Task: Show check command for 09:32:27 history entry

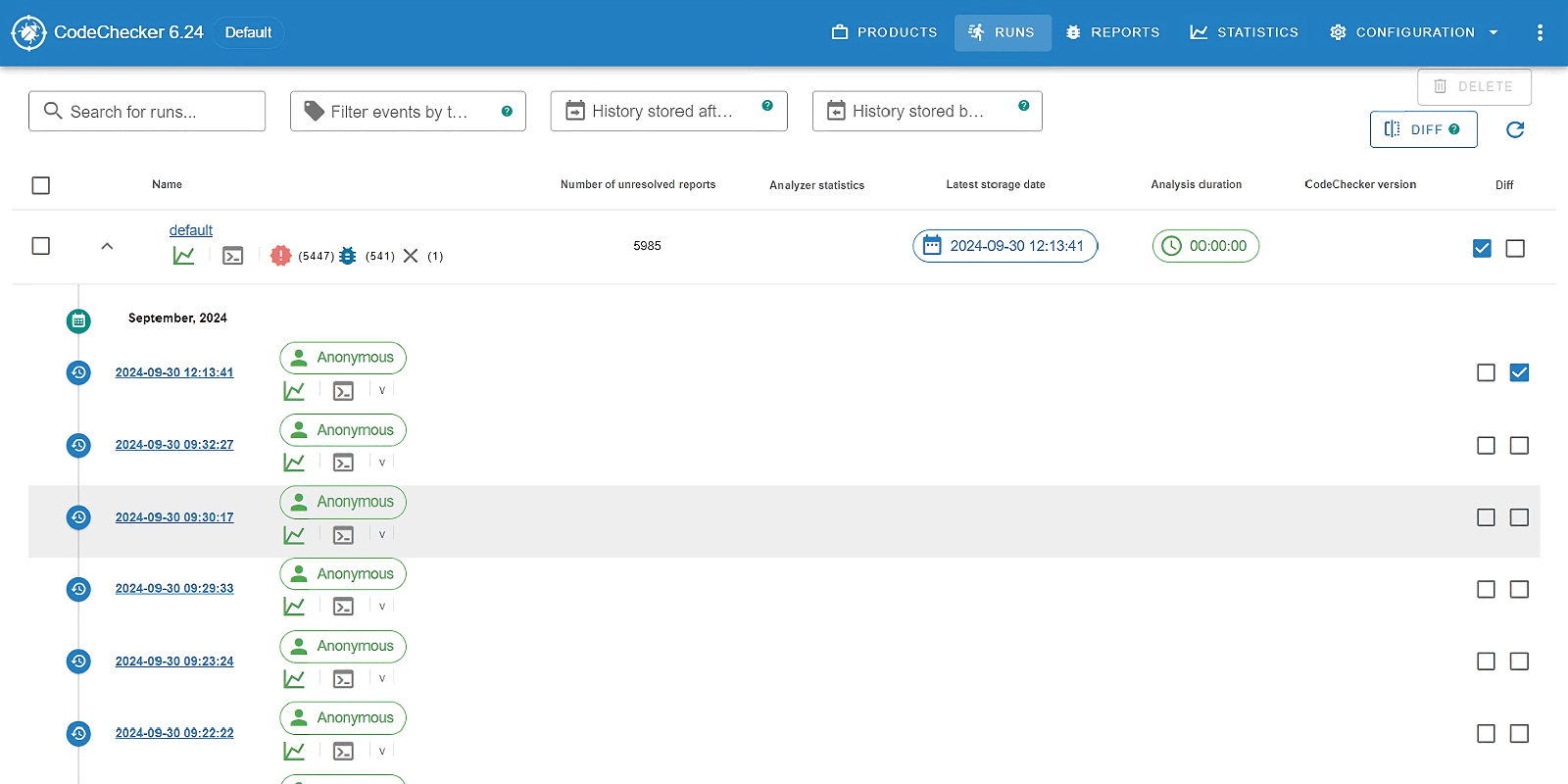Action: [343, 463]
